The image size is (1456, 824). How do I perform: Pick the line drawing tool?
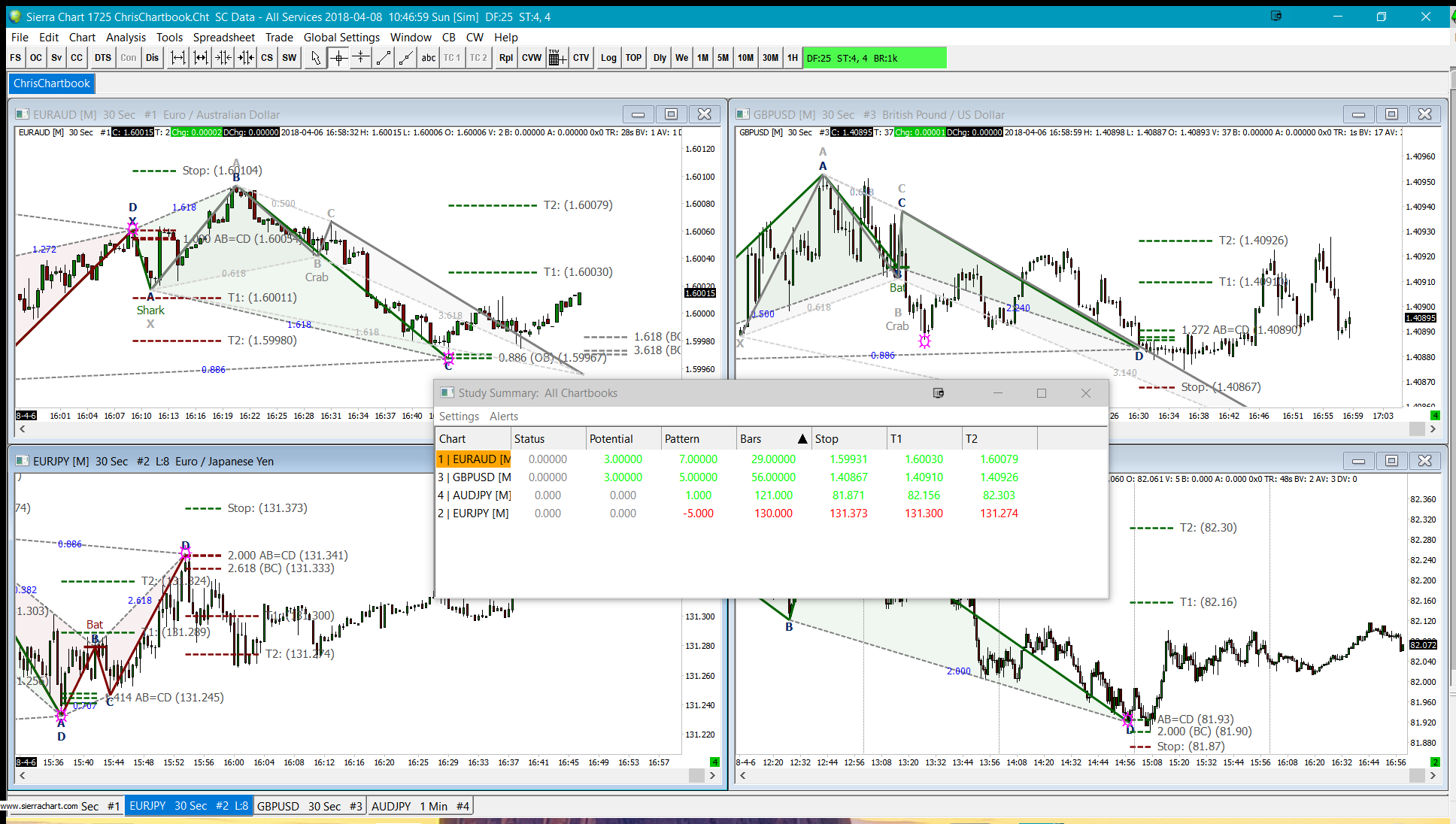click(x=384, y=58)
